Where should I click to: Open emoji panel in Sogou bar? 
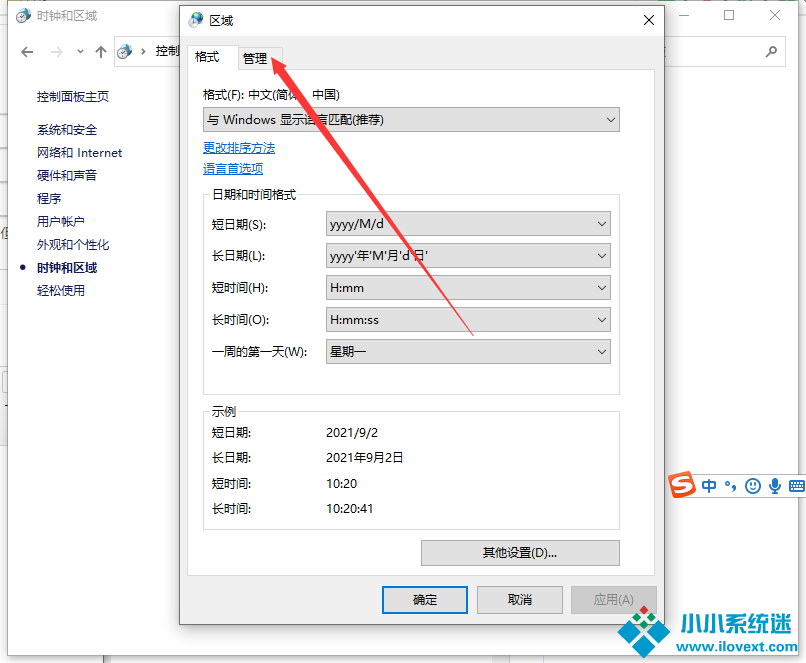(753, 486)
